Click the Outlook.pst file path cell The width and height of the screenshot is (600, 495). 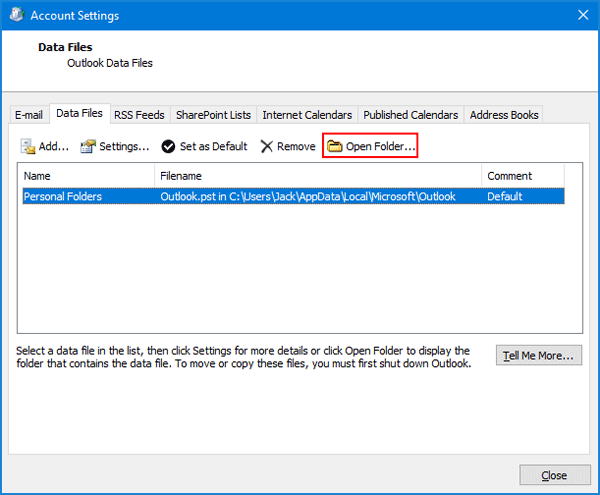point(308,197)
